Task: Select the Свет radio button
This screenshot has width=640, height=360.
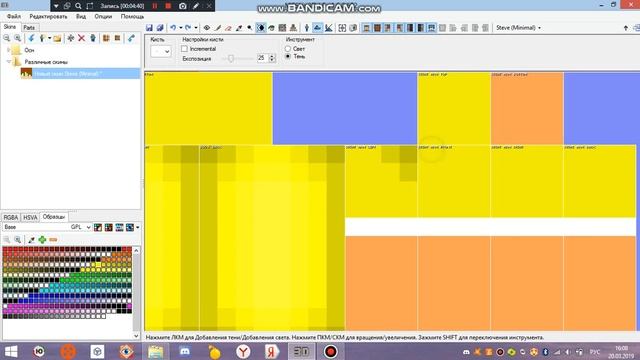Action: coord(288,49)
